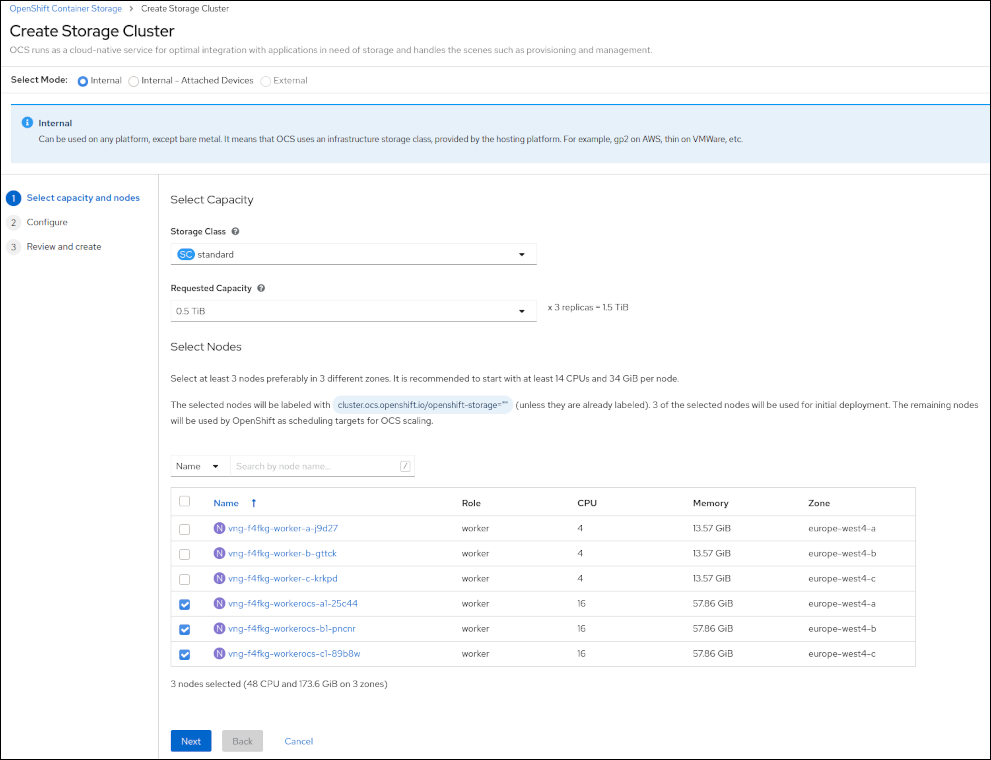Click the Next button
The image size is (991, 760).
(190, 741)
